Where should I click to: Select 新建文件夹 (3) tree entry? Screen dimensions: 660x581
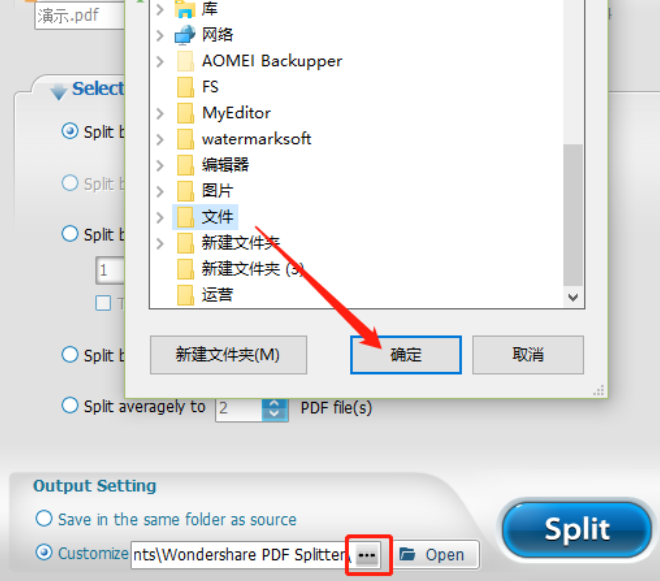pos(240,269)
